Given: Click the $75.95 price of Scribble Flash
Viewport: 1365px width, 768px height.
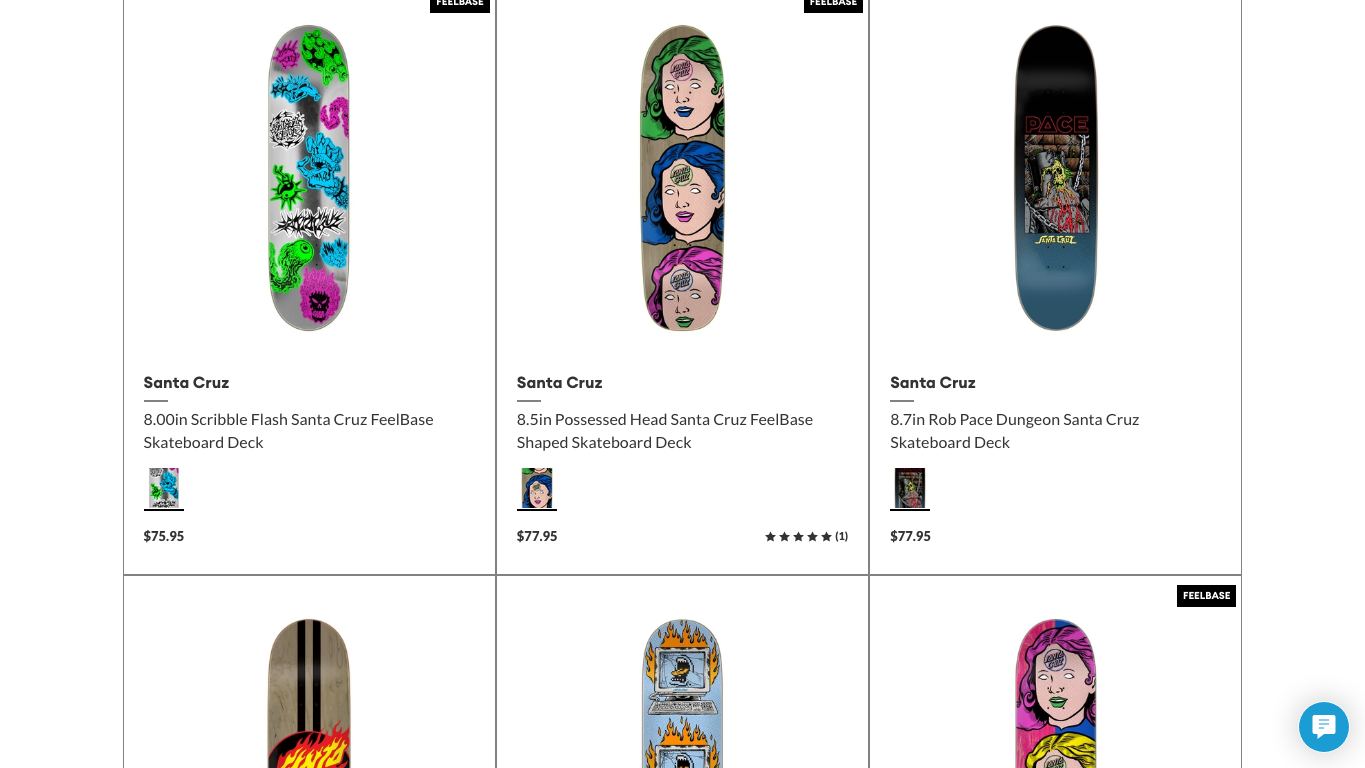Looking at the screenshot, I should point(164,536).
